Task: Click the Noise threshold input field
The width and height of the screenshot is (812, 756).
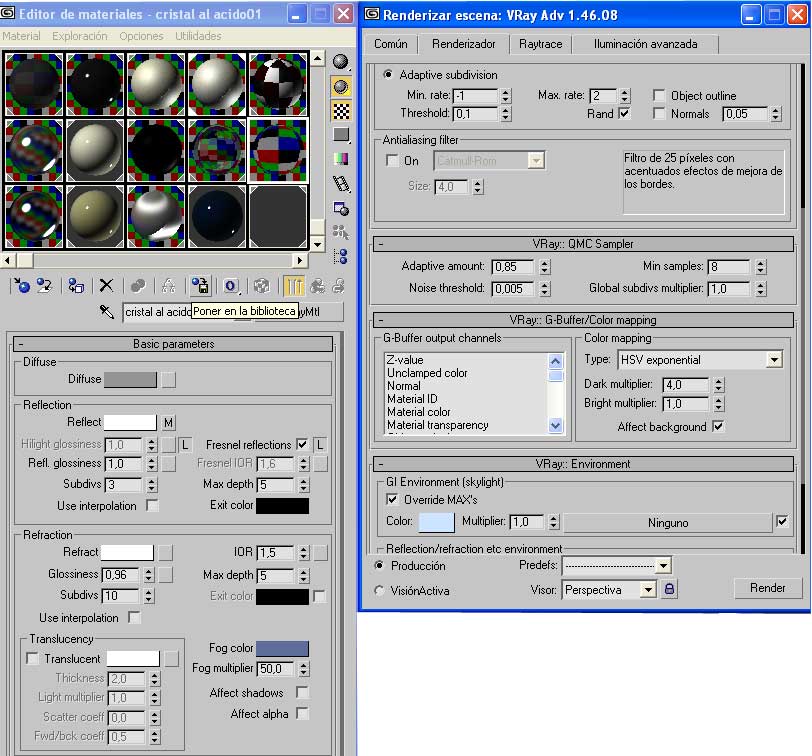Action: tap(513, 288)
